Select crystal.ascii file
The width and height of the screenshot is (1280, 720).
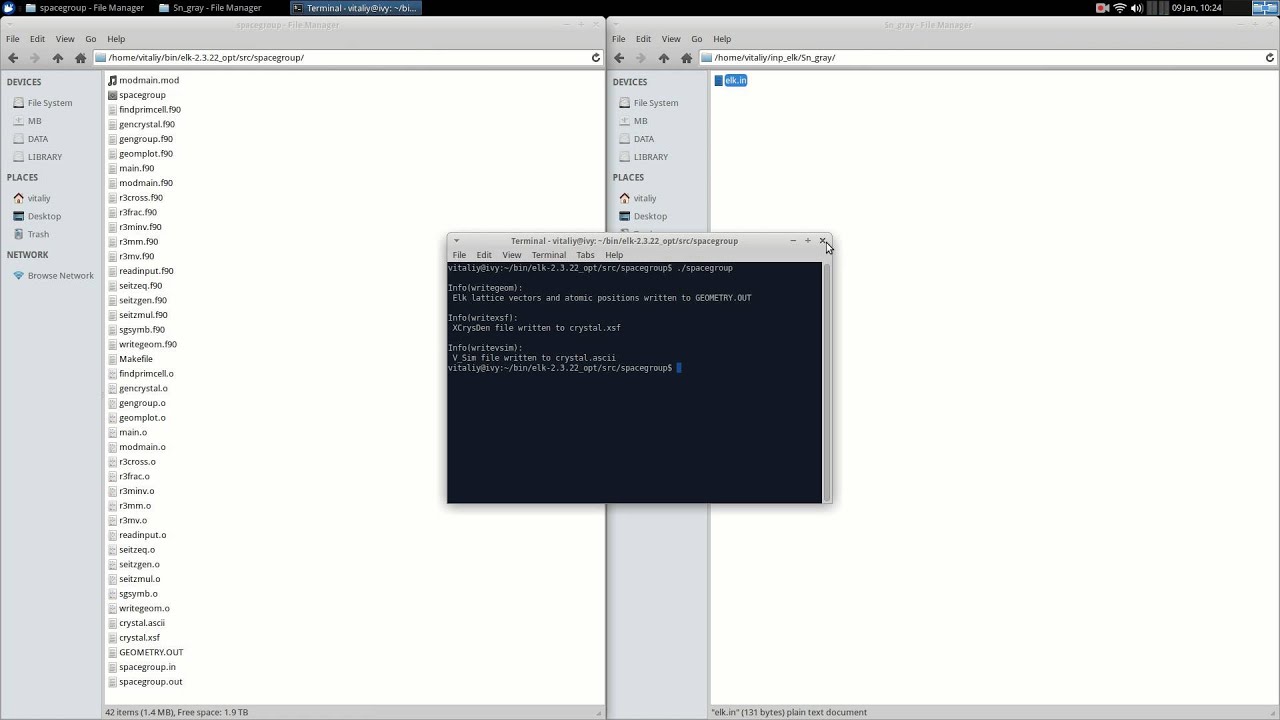[136, 623]
